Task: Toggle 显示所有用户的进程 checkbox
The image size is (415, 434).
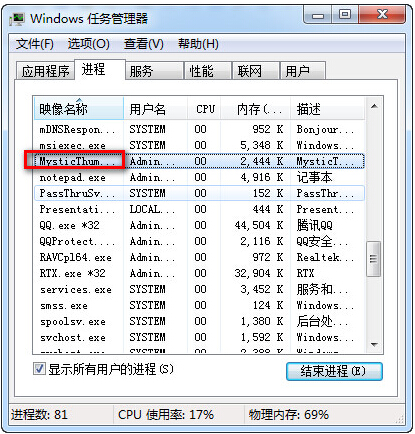Action: click(x=39, y=369)
